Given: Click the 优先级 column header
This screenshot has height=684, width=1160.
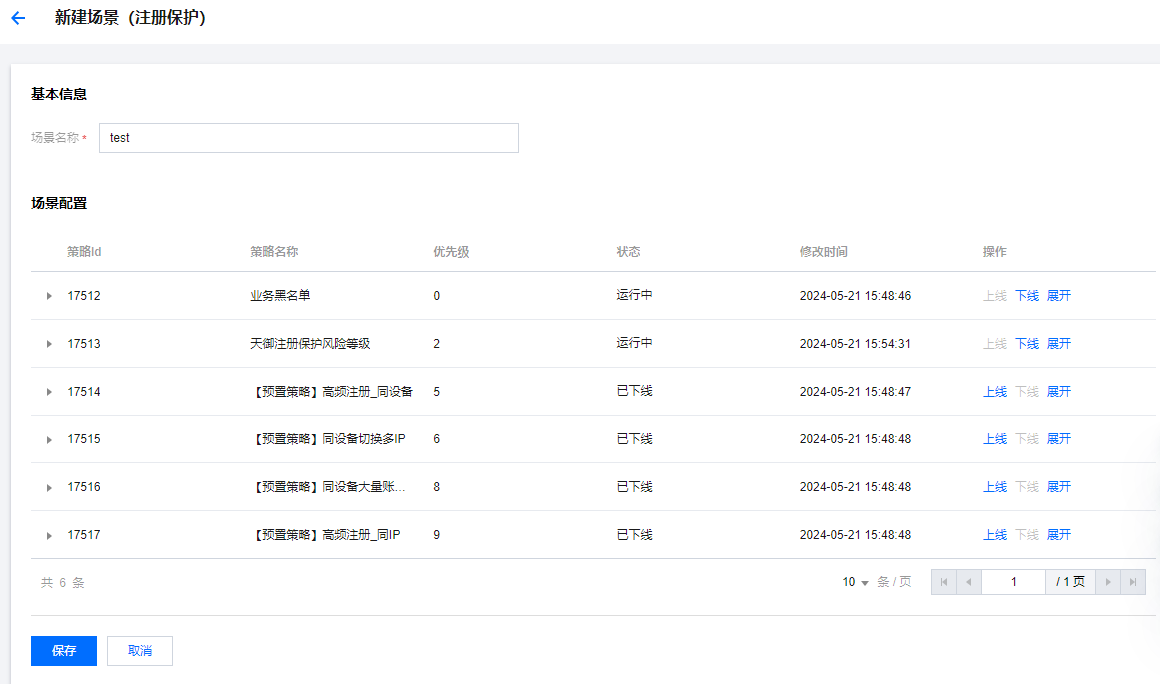Looking at the screenshot, I should click(451, 251).
